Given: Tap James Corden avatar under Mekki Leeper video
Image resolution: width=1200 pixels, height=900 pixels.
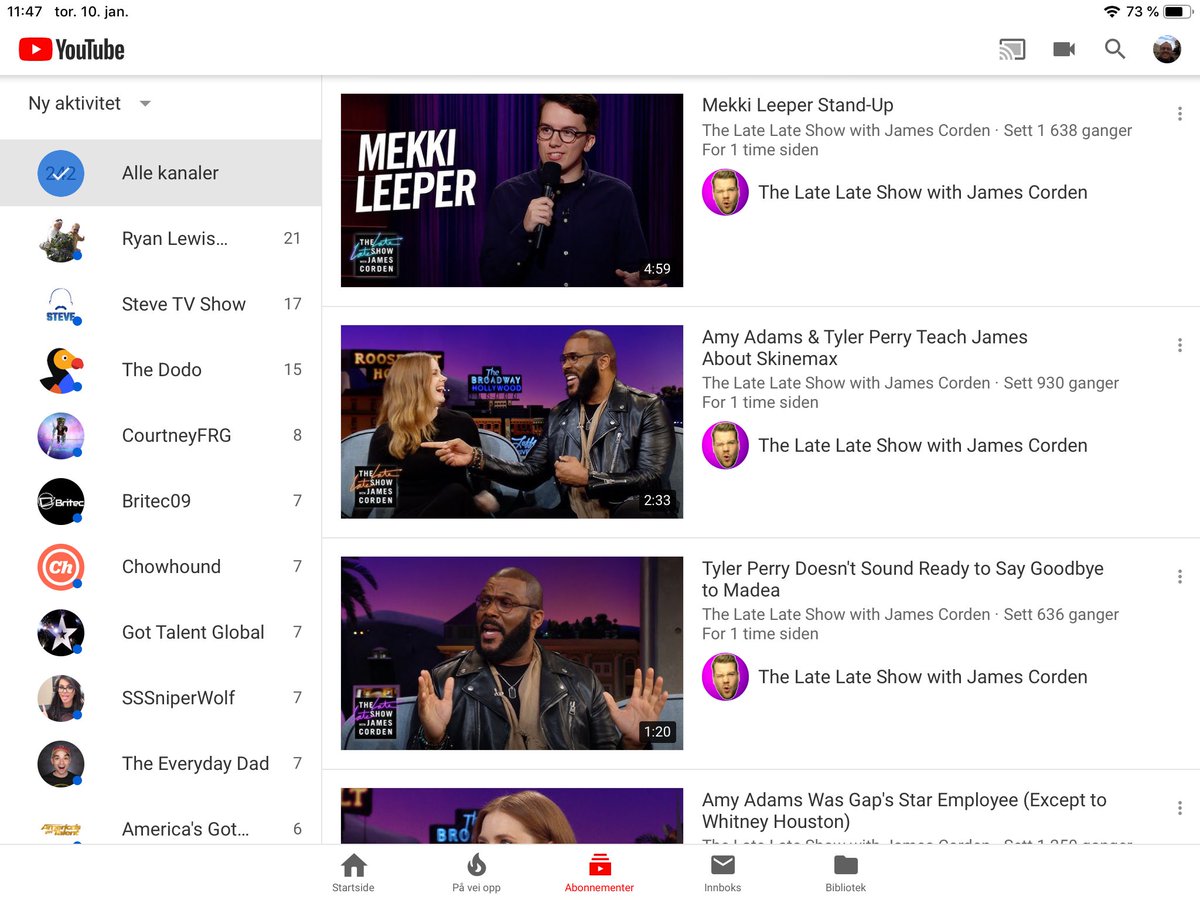Looking at the screenshot, I should point(725,192).
